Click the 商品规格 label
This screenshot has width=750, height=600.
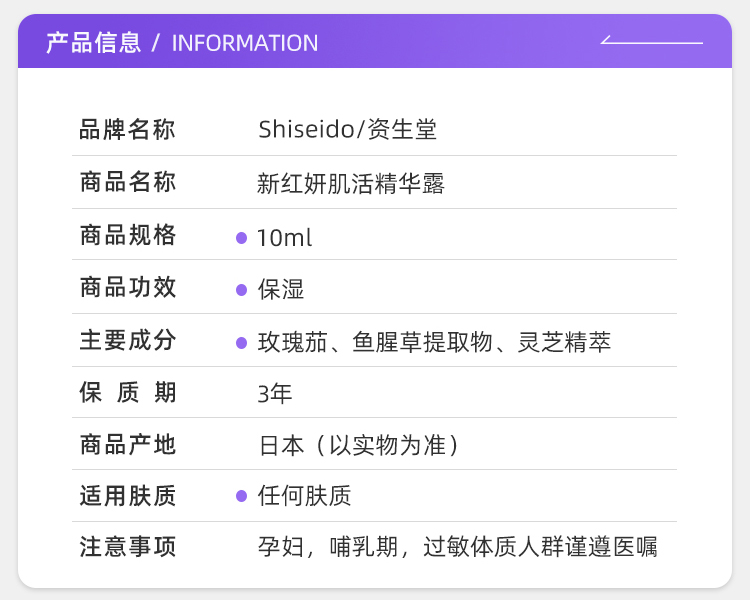[128, 236]
